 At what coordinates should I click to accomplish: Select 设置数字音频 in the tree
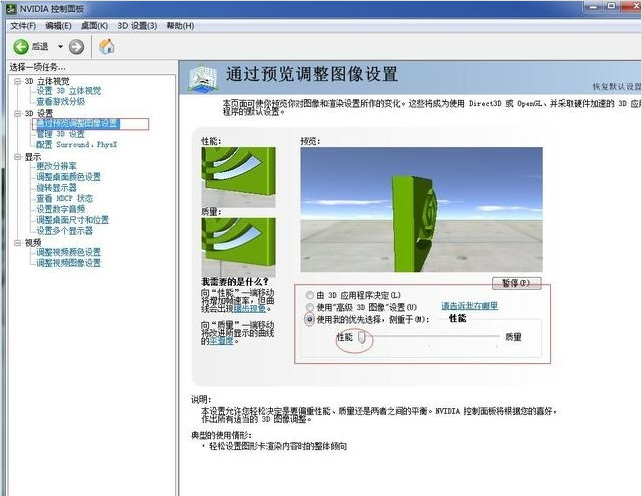point(61,209)
